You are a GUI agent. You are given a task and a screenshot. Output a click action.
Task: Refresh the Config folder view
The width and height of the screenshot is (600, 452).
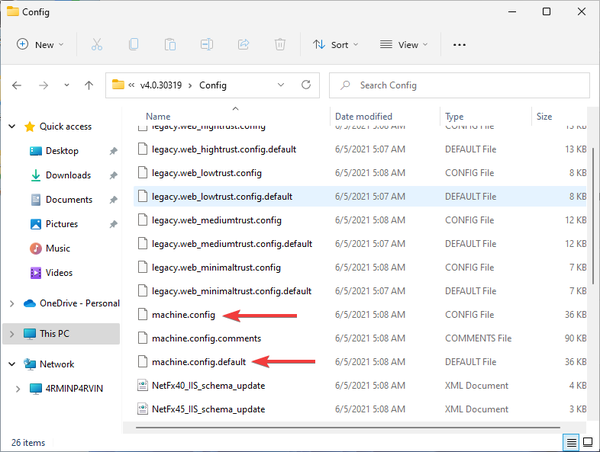[x=306, y=85]
